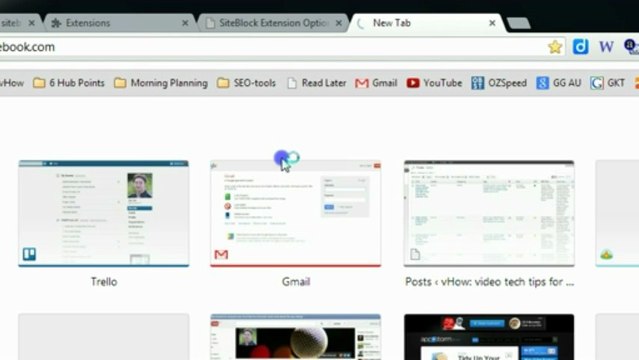Click the page icon on Posts thumbnail

tap(415, 254)
